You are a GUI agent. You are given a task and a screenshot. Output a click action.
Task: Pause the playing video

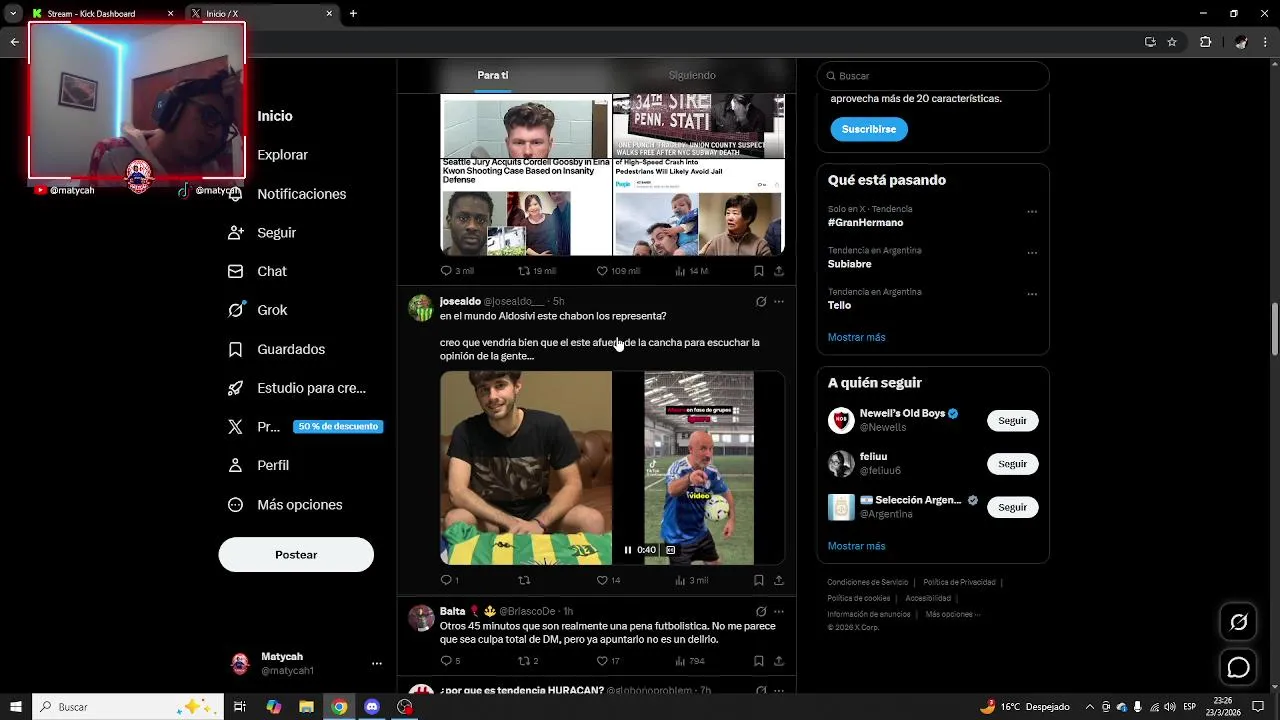pos(628,550)
